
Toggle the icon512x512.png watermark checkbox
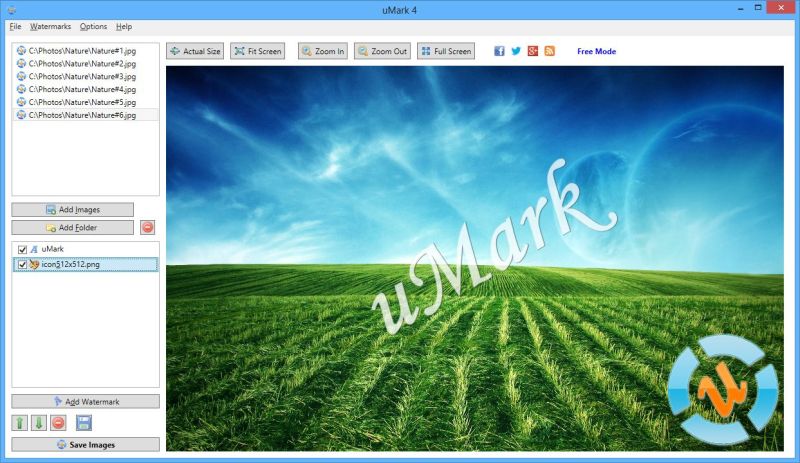tap(22, 265)
